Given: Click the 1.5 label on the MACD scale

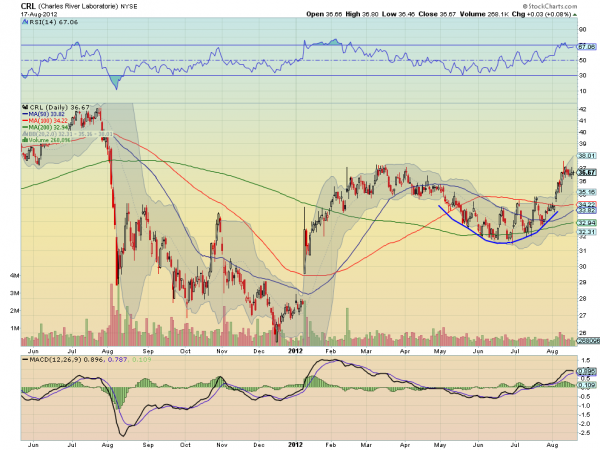Looking at the screenshot, I should click(x=585, y=360).
